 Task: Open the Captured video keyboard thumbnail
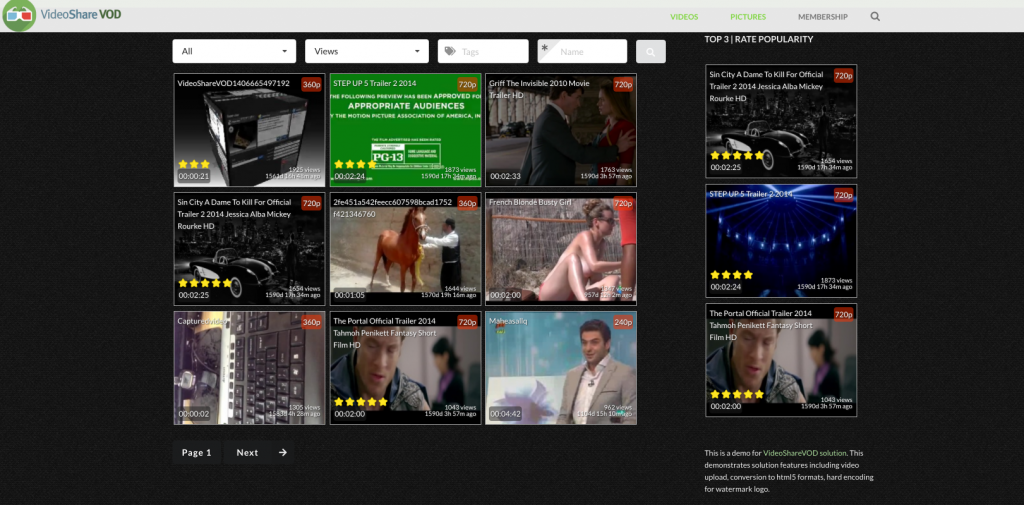[249, 368]
